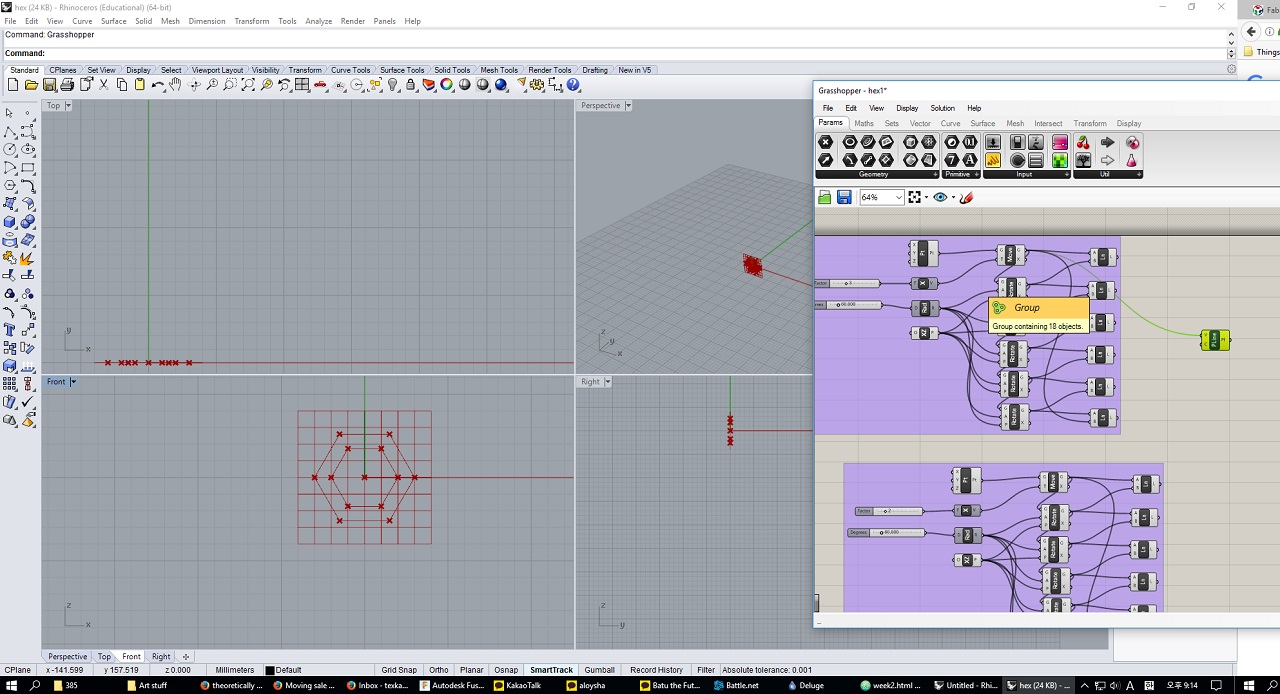Switch to the Curve Tools toolbar tab

pyautogui.click(x=351, y=70)
